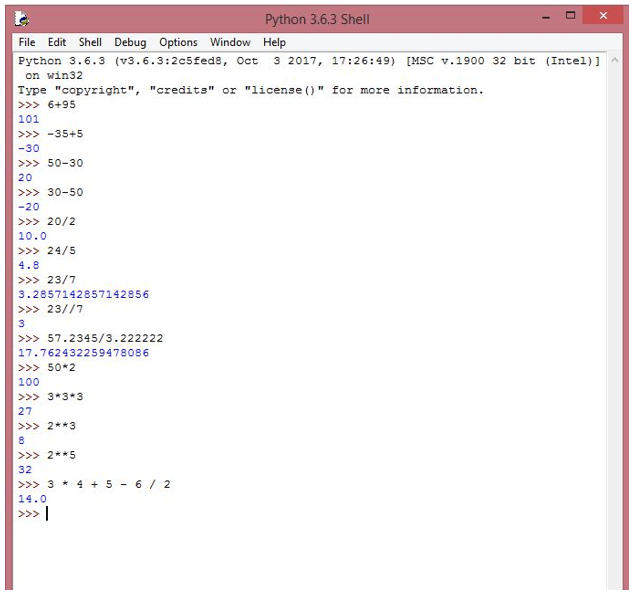Click the result 100
The width and height of the screenshot is (634, 595).
[x=29, y=382]
